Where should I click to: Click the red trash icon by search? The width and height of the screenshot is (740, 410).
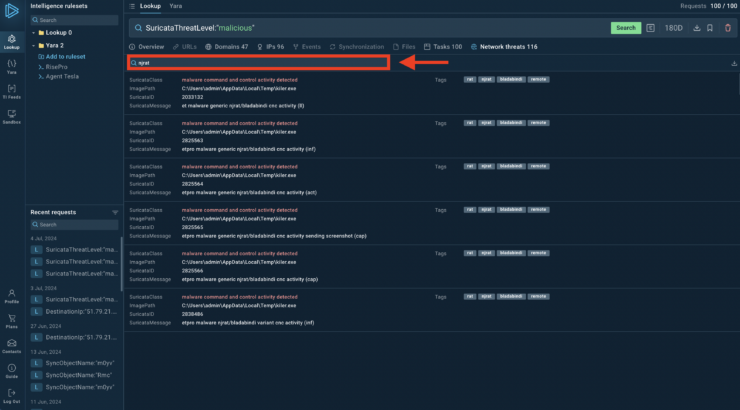click(726, 28)
